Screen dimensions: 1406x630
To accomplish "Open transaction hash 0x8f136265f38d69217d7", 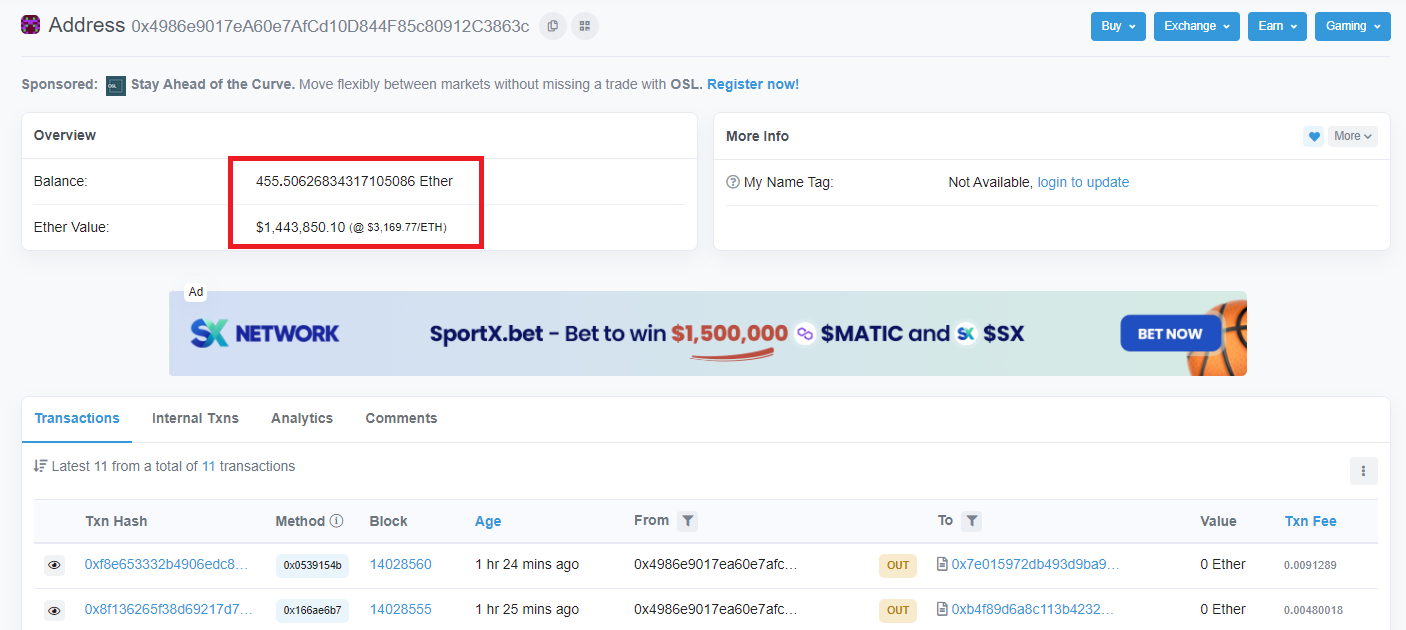I will [x=169, y=609].
